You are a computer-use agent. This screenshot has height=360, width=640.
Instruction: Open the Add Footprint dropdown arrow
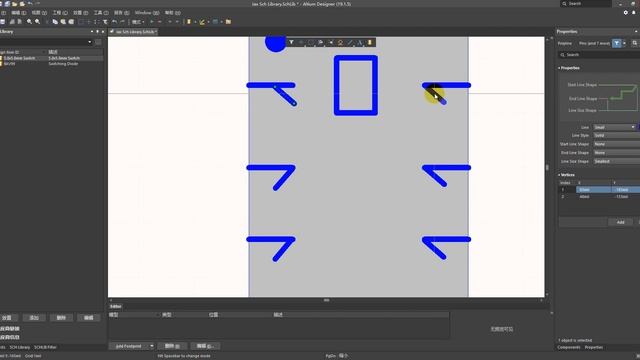151,346
